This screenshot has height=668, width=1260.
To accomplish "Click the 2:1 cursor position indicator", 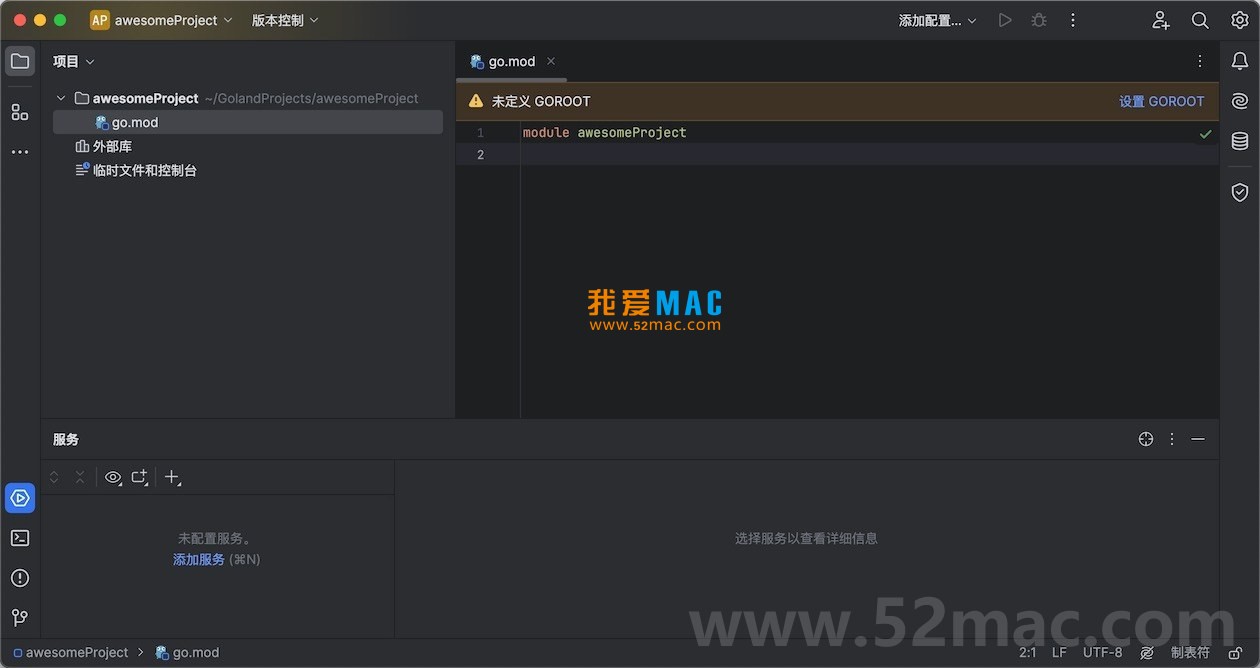I will (x=1028, y=652).
